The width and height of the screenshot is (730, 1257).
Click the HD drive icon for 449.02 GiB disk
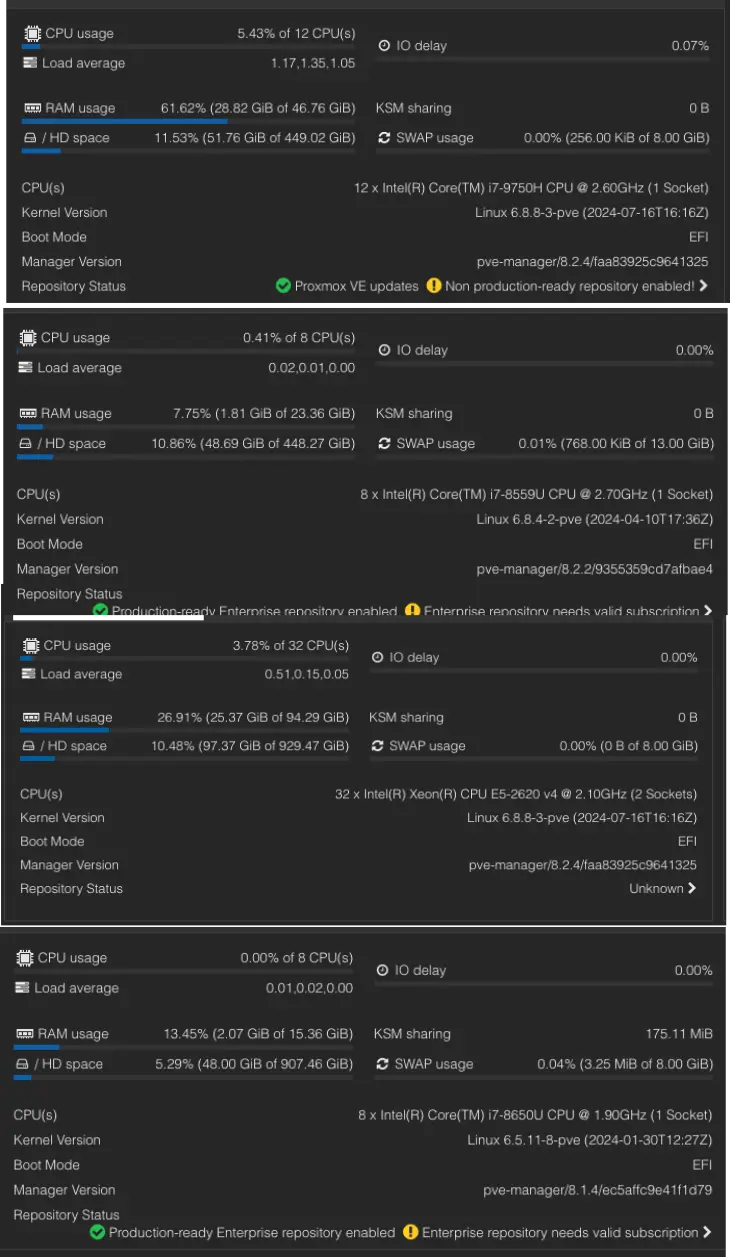pyautogui.click(x=30, y=138)
